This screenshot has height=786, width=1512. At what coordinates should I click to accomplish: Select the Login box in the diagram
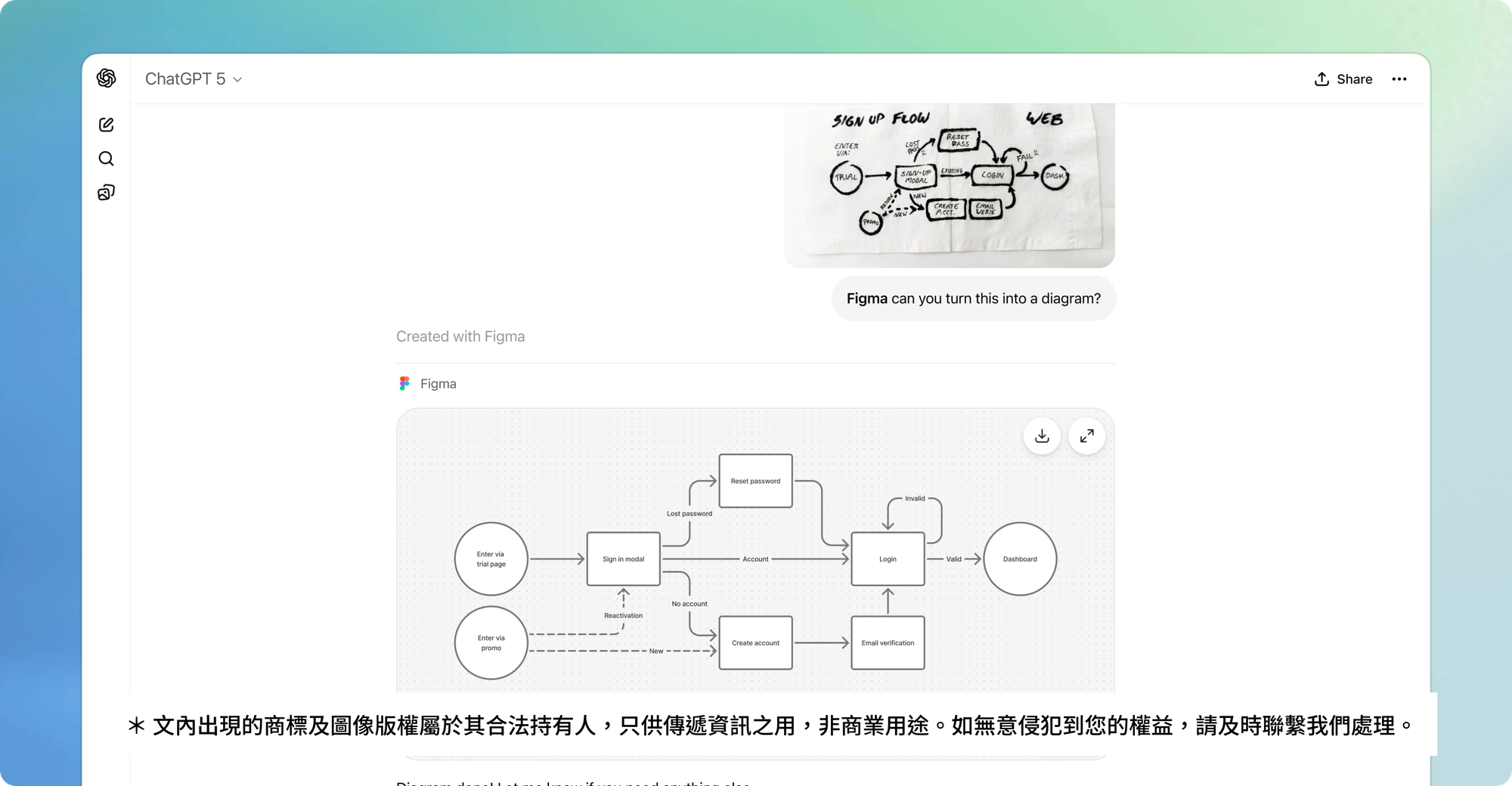[888, 559]
